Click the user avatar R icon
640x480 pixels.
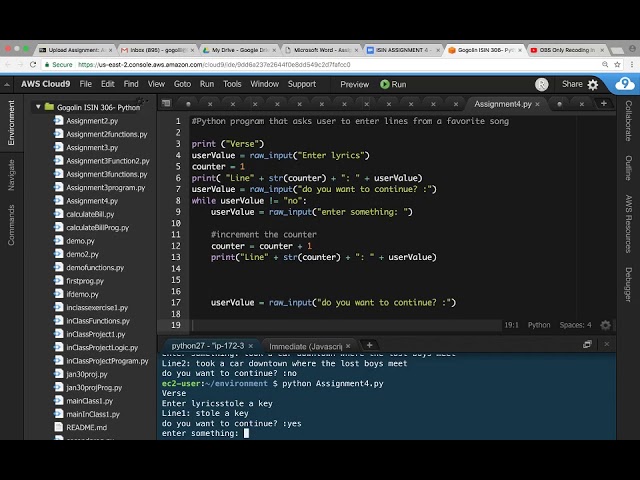[x=542, y=84]
